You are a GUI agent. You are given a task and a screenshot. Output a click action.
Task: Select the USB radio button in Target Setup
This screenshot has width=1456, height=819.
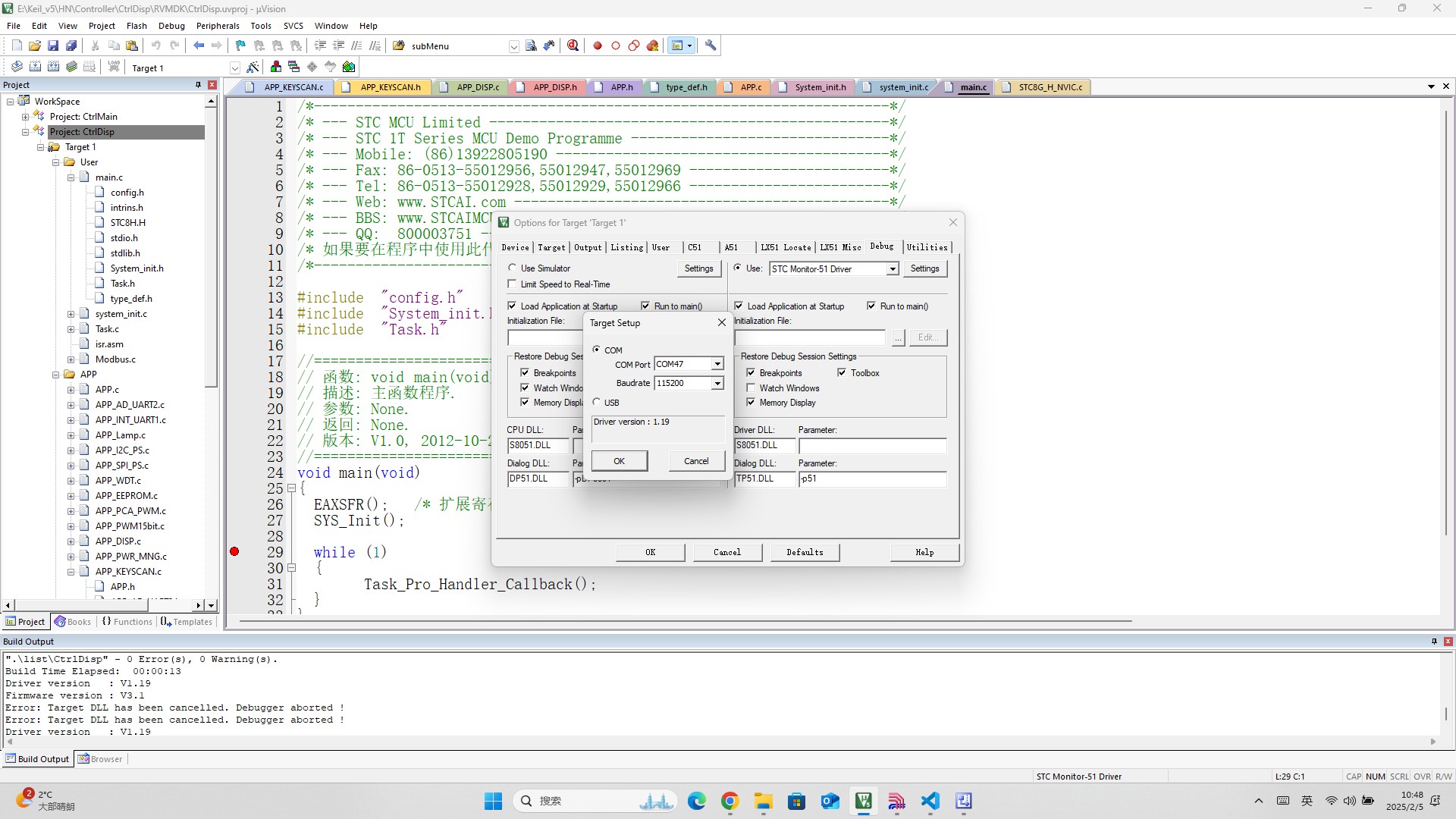click(x=597, y=402)
